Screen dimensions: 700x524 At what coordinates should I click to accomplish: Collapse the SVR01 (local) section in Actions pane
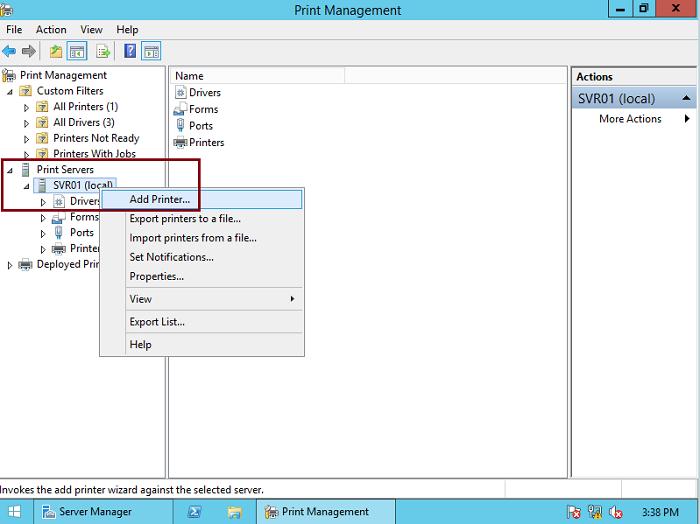click(686, 99)
